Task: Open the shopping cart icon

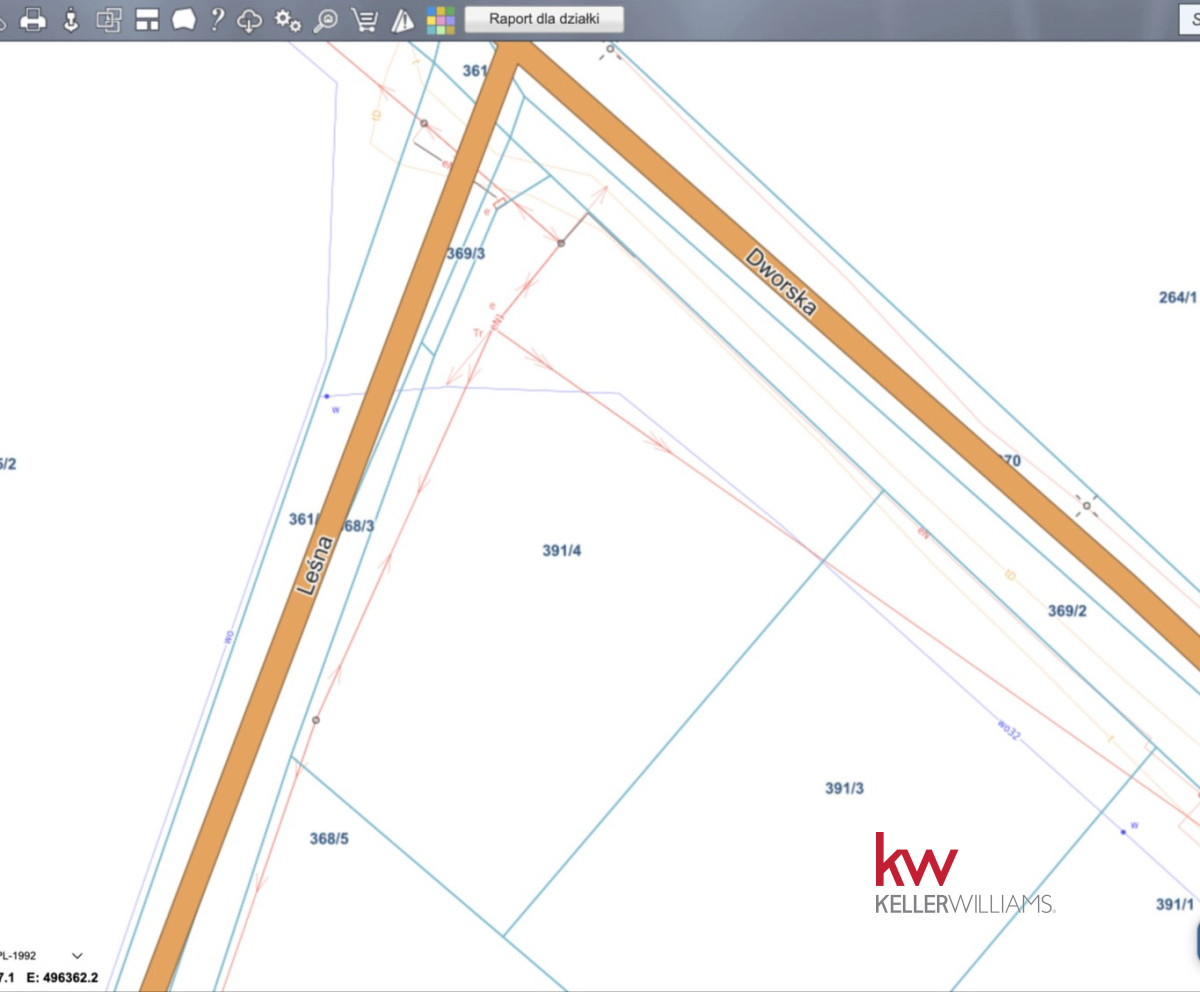Action: pyautogui.click(x=365, y=19)
